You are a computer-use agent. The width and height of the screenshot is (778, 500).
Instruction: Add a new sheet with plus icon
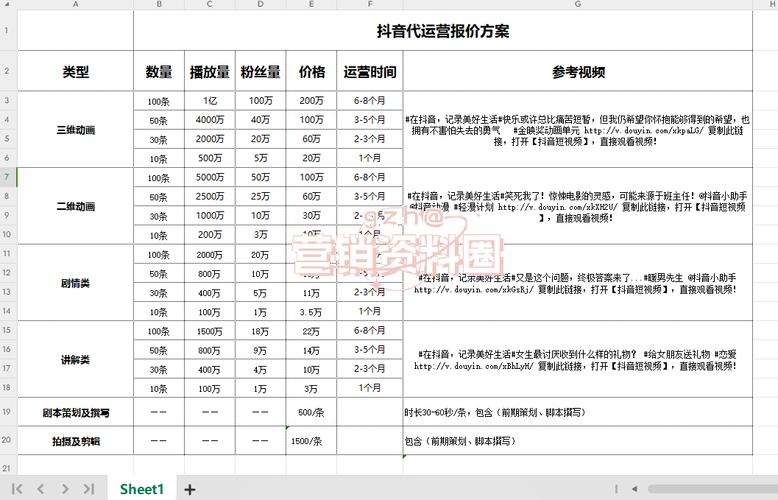[x=189, y=489]
